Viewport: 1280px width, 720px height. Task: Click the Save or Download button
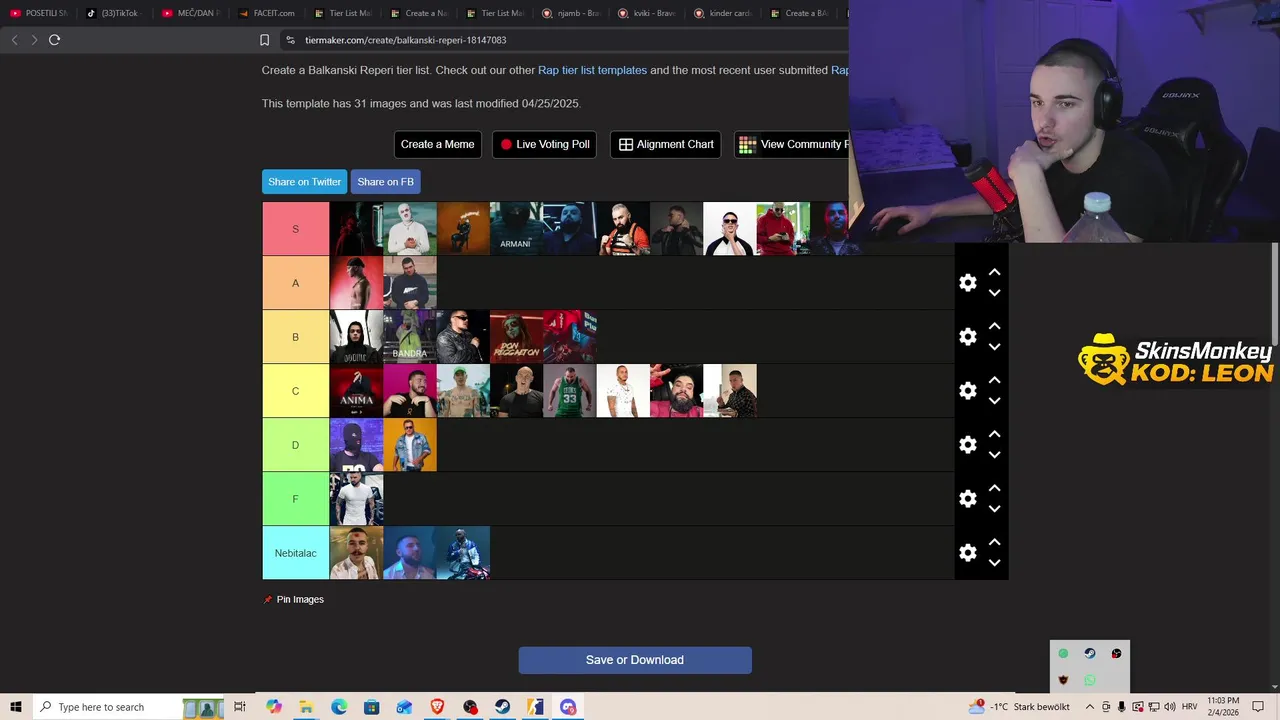tap(635, 660)
